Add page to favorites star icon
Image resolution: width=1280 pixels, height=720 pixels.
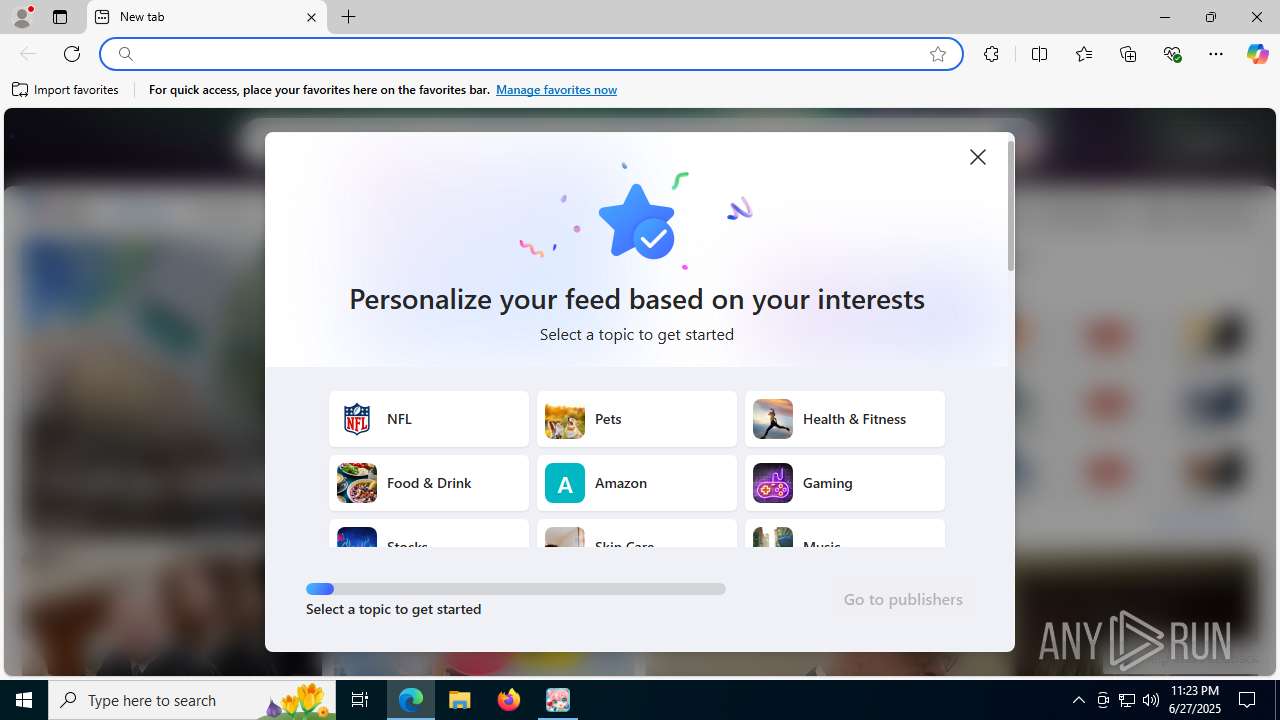[937, 54]
